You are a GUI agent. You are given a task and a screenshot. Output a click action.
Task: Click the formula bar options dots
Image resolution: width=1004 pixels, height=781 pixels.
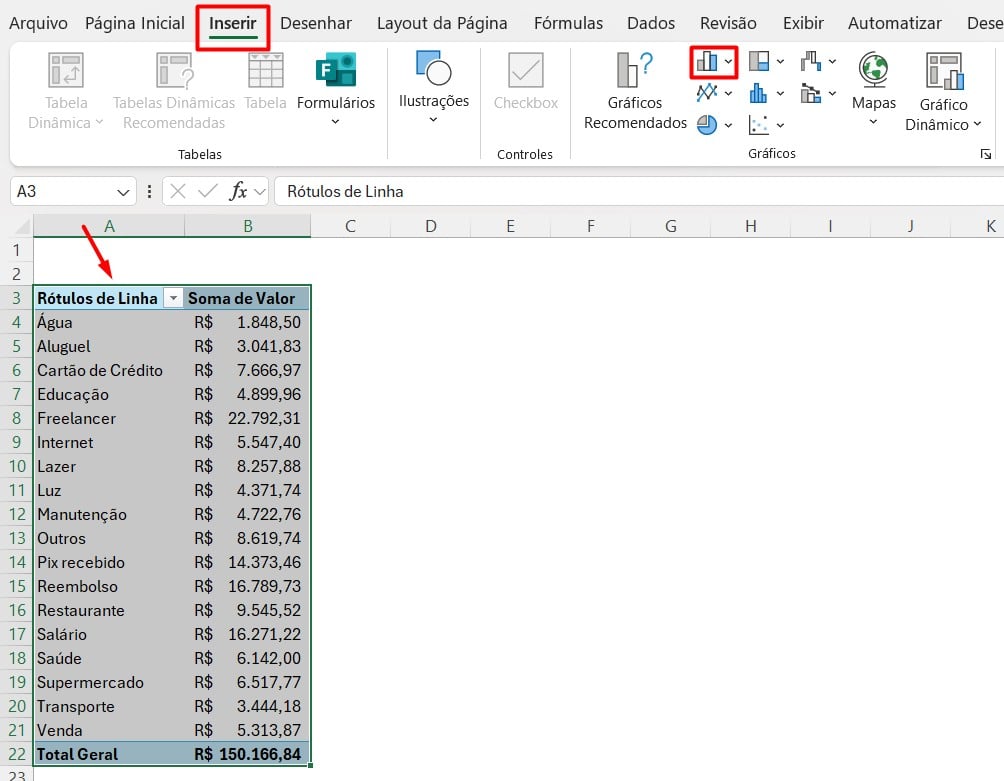click(x=149, y=191)
